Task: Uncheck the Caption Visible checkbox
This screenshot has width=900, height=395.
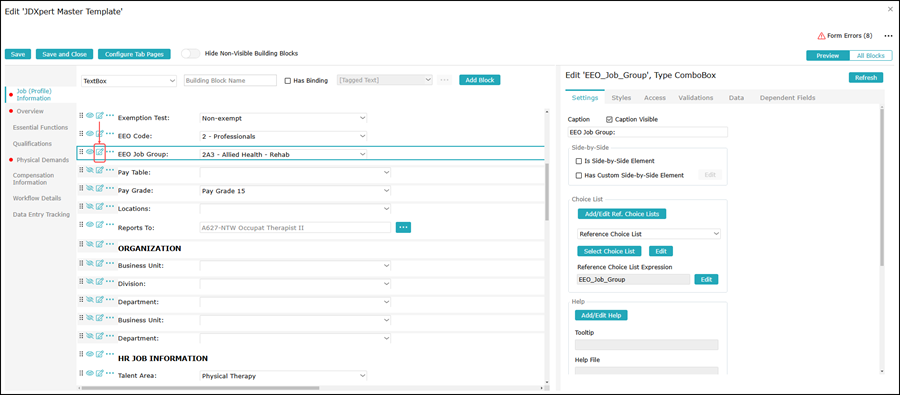Action: [610, 119]
